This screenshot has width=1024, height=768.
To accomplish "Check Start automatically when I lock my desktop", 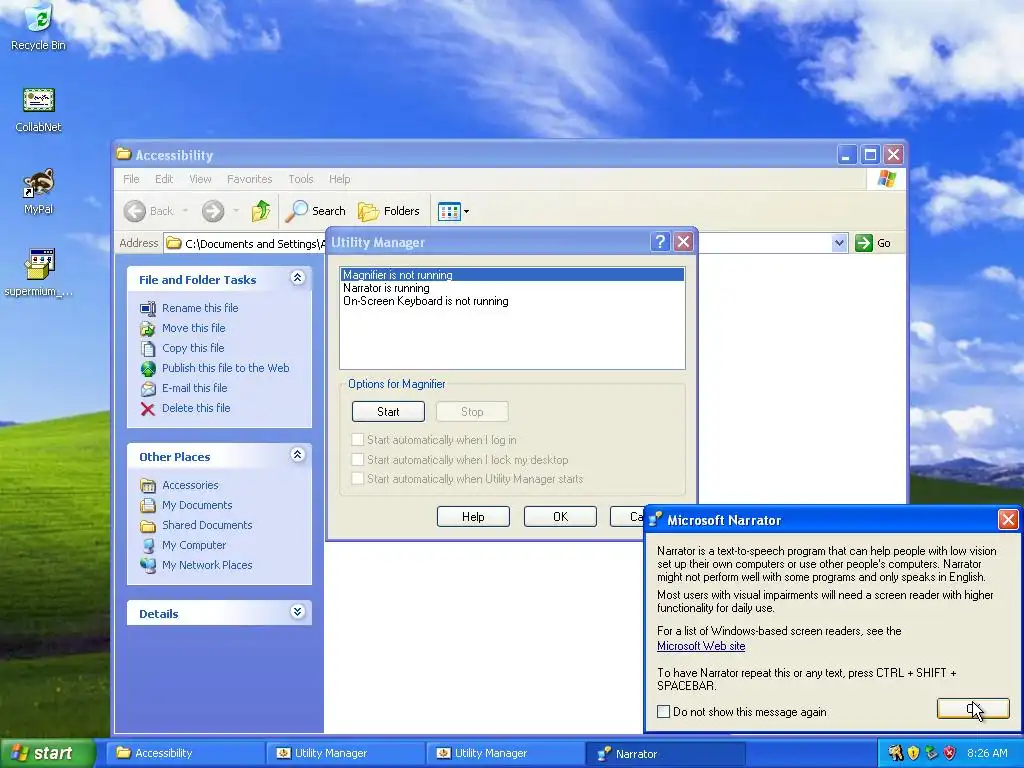I will (357, 459).
